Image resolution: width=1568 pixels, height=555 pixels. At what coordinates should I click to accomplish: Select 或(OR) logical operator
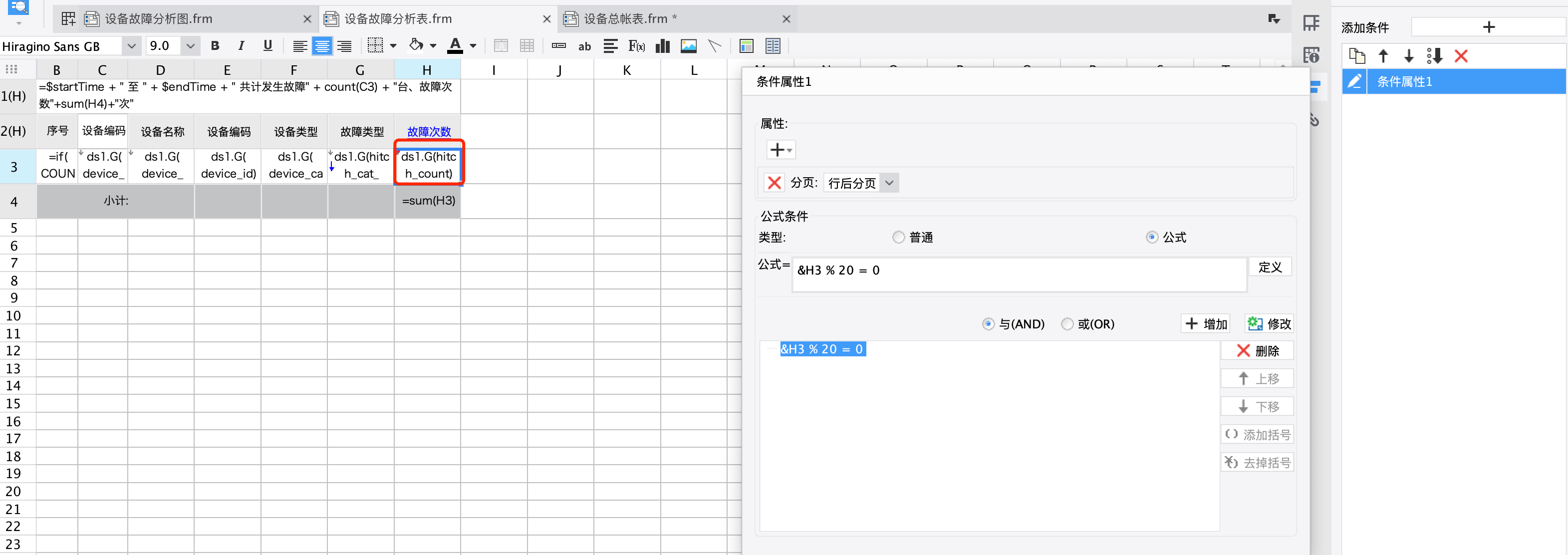click(x=1067, y=324)
